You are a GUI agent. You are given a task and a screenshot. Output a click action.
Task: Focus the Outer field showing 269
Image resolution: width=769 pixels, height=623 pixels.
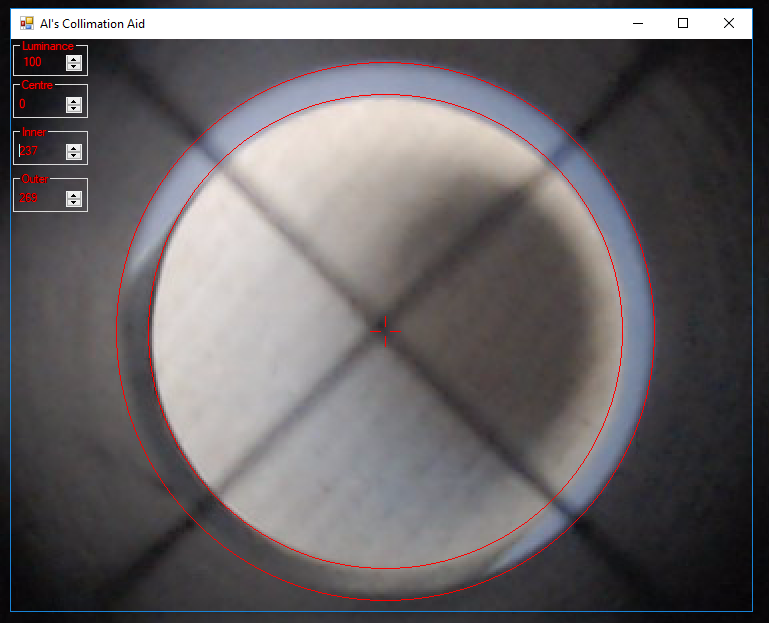(42, 199)
